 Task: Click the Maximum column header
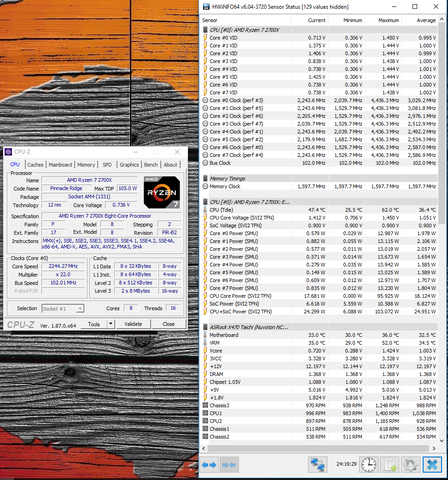[x=383, y=20]
